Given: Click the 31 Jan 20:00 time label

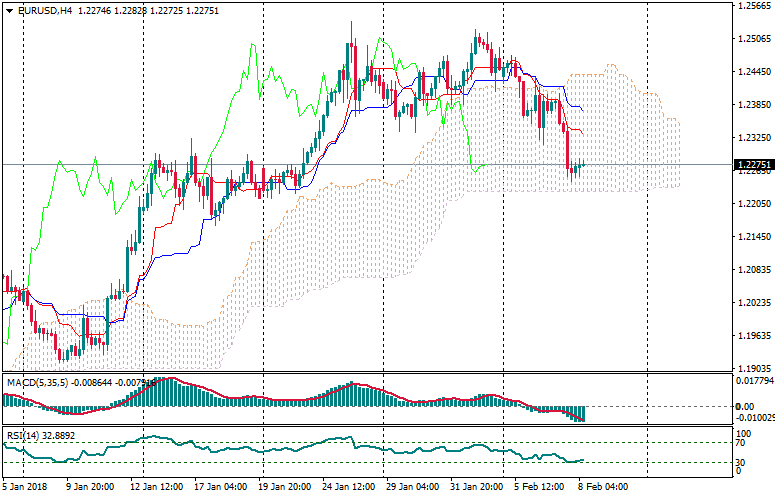Looking at the screenshot, I should coord(477,488).
